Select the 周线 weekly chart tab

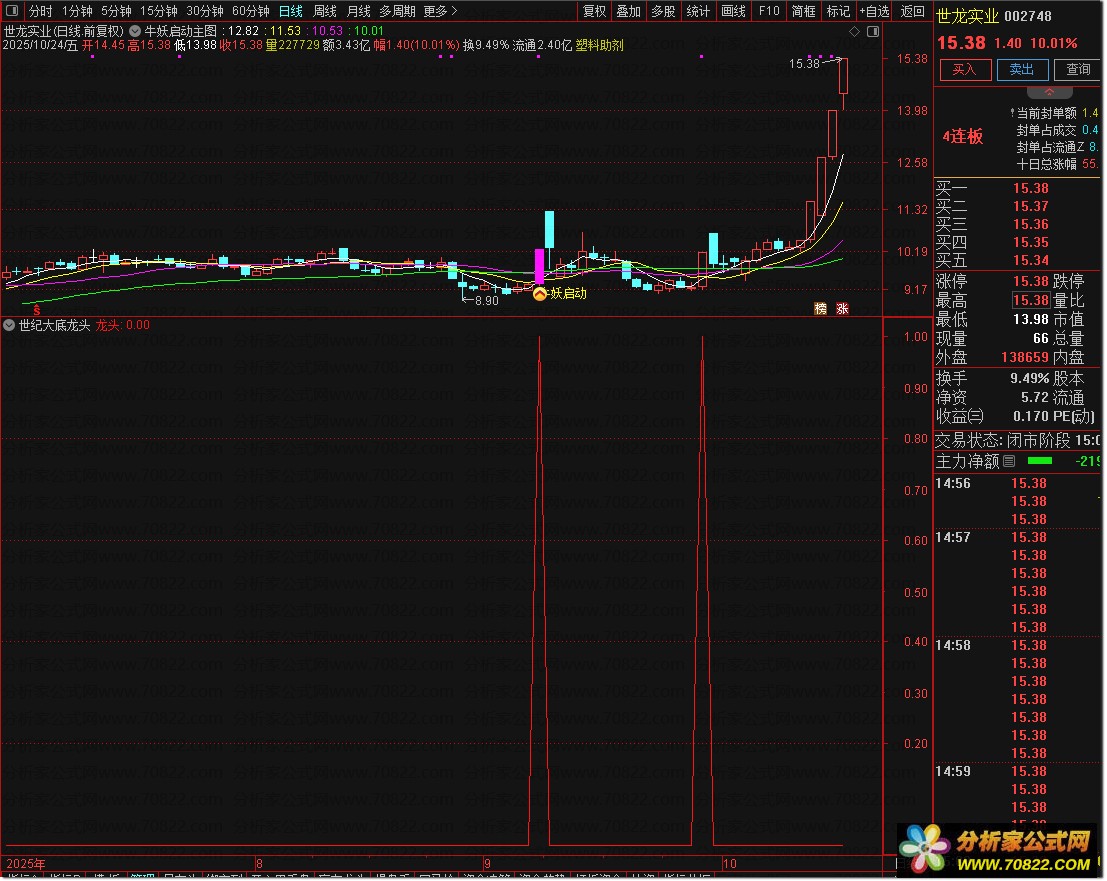point(325,11)
